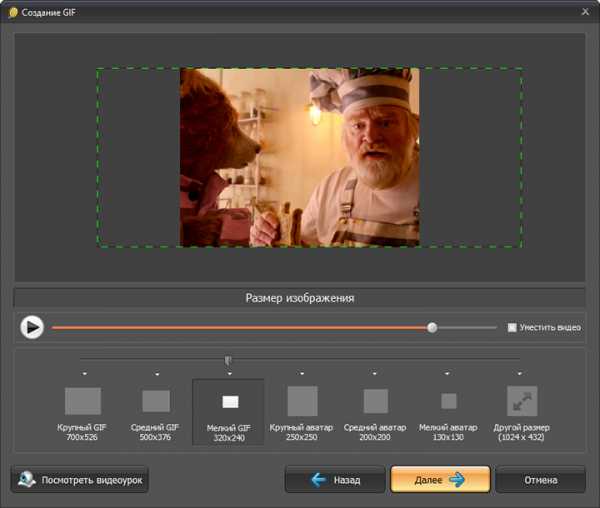This screenshot has width=600, height=508.
Task: Click the orange zoom slider handle
Action: [432, 327]
